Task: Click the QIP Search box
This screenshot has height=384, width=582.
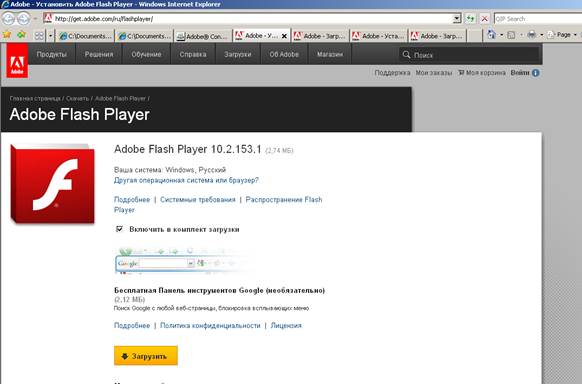Action: pos(537,19)
